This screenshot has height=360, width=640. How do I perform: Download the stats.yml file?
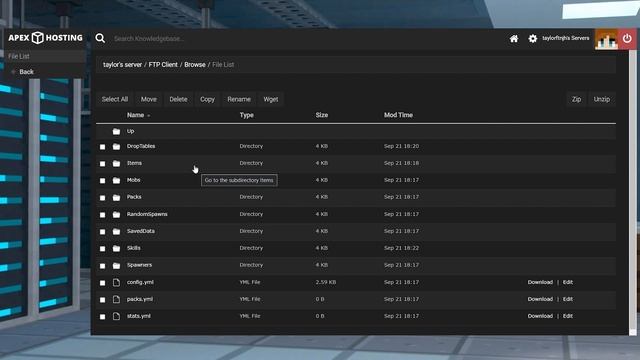click(x=540, y=316)
